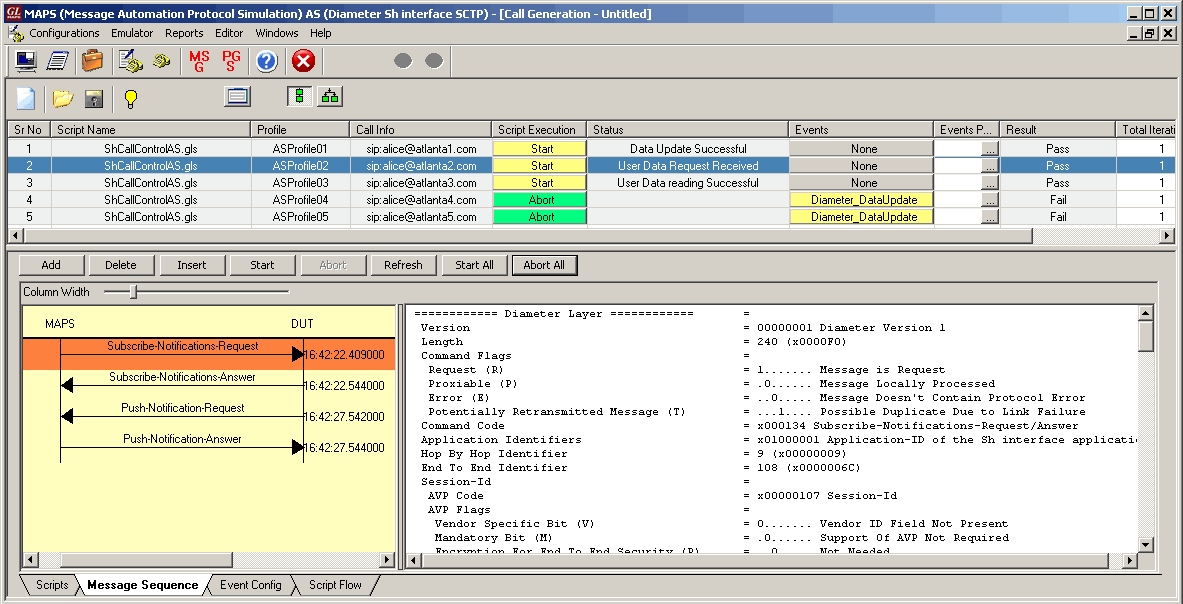Viewport: 1183px width, 604px height.
Task: Click the red X stop icon
Action: pos(303,61)
